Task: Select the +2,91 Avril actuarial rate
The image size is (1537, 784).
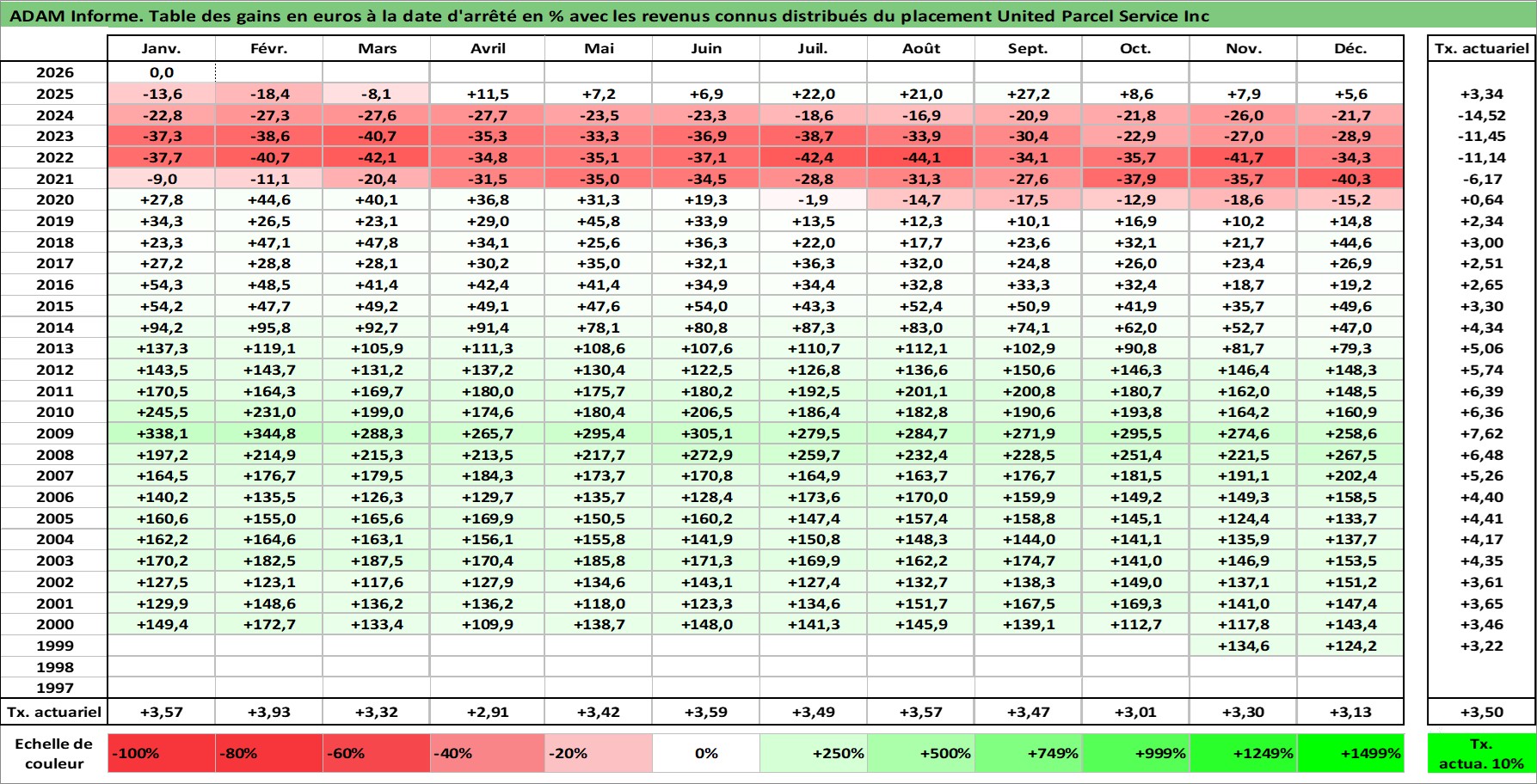Action: click(488, 712)
